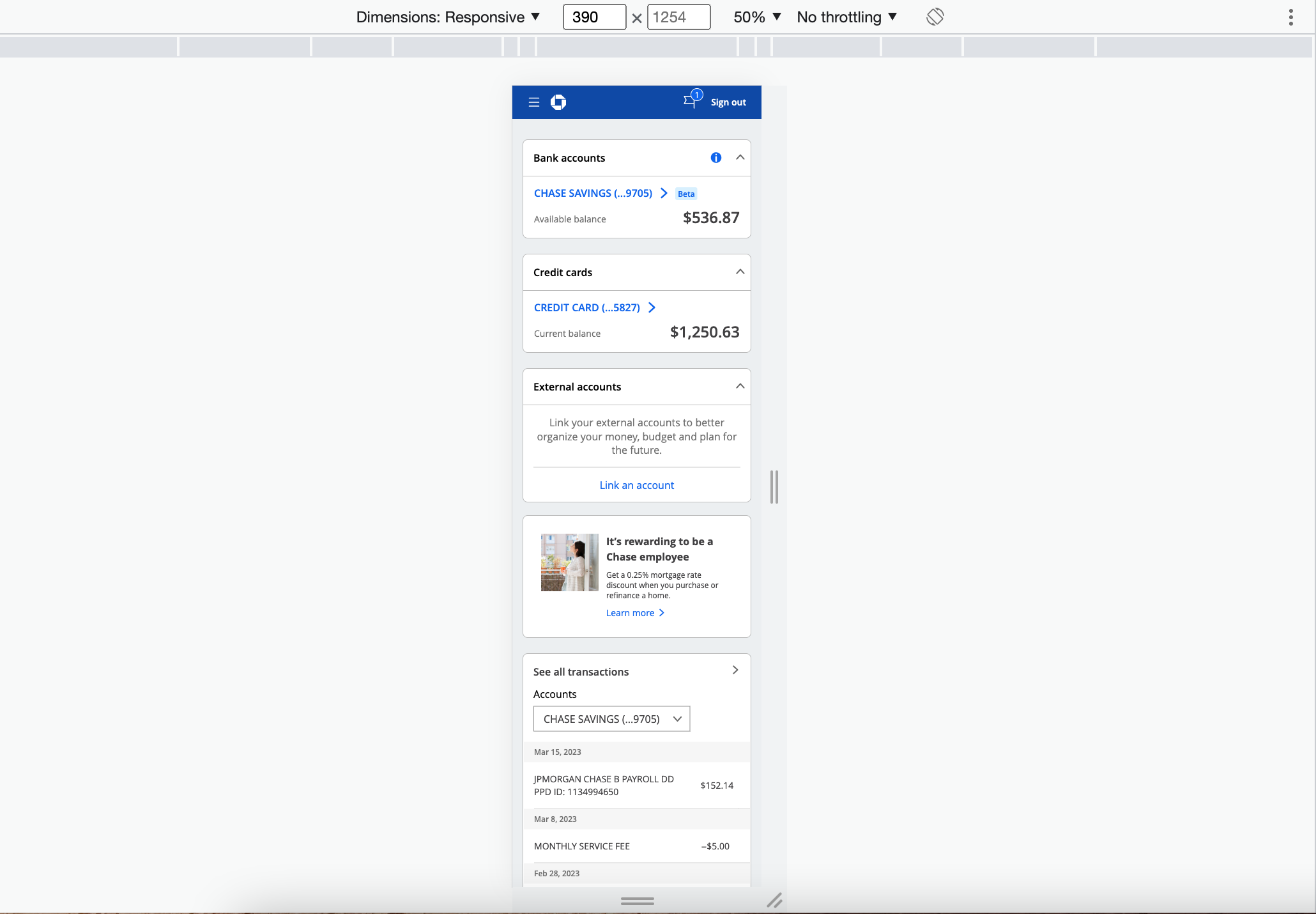Viewport: 1316px width, 914px height.
Task: Click the Chase octagon logo
Action: coord(558,102)
